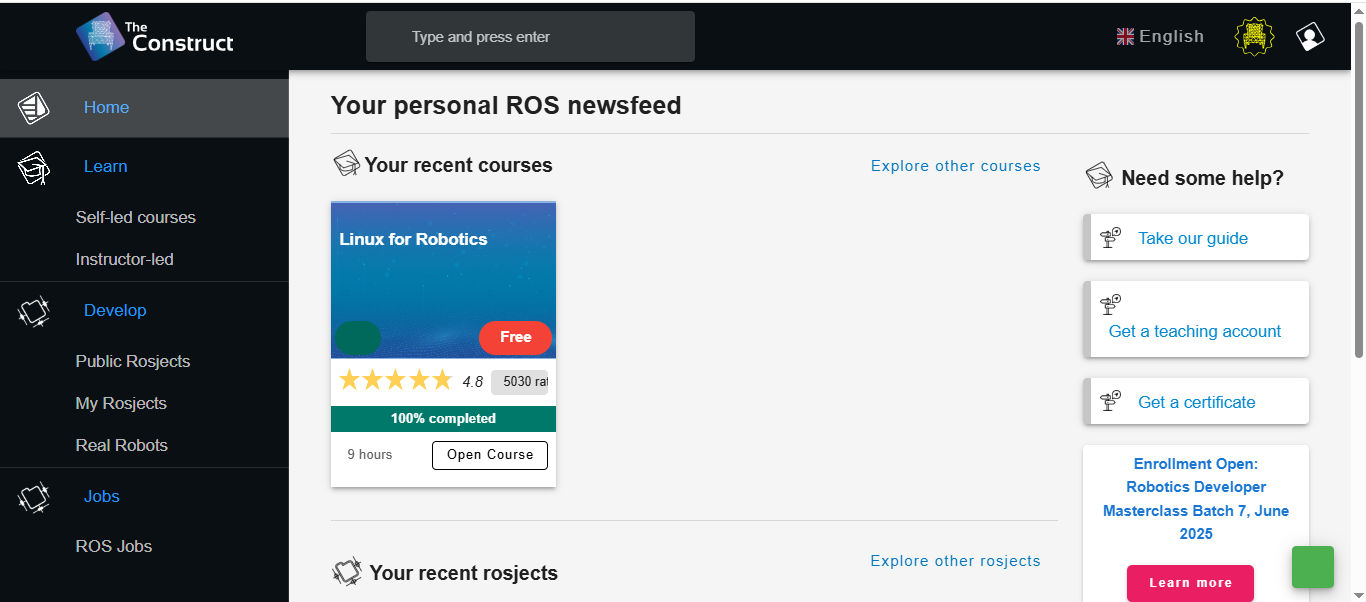
Task: Click the Home newspaper icon in sidebar
Action: tap(33, 107)
